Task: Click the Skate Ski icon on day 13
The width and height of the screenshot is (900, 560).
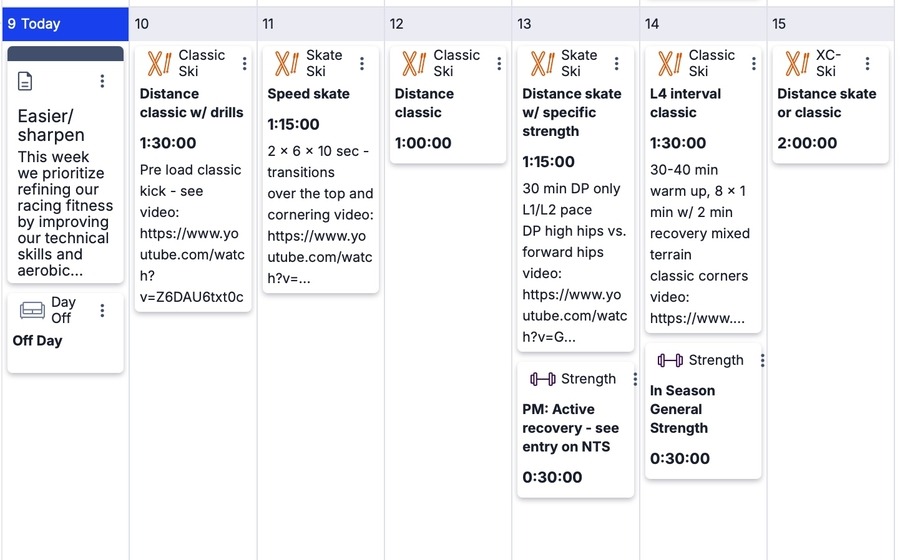Action: click(x=542, y=64)
